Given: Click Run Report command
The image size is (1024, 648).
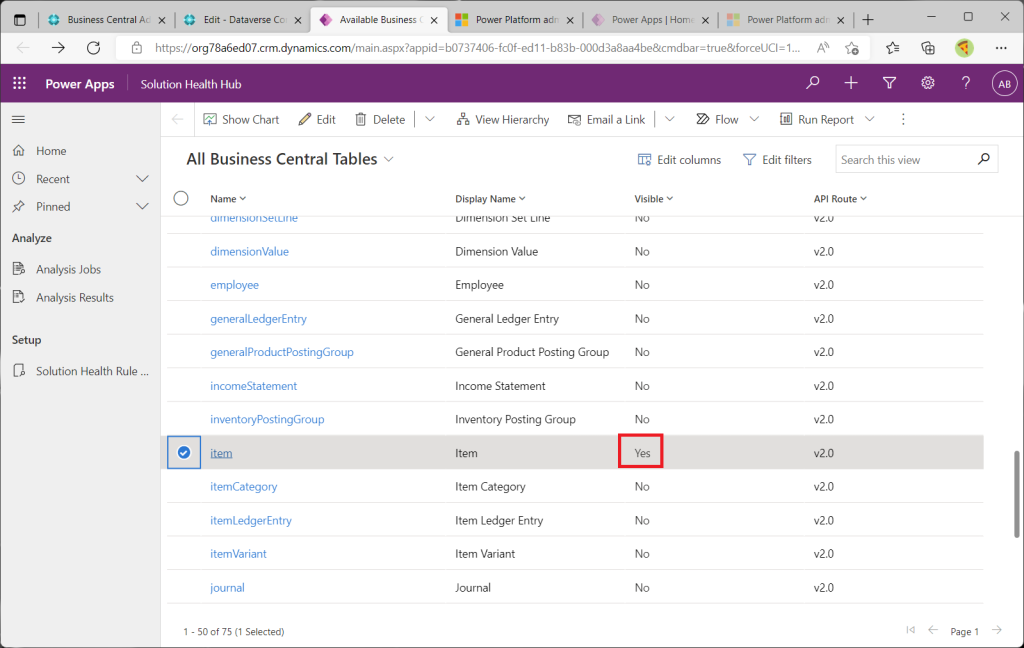Looking at the screenshot, I should point(817,120).
